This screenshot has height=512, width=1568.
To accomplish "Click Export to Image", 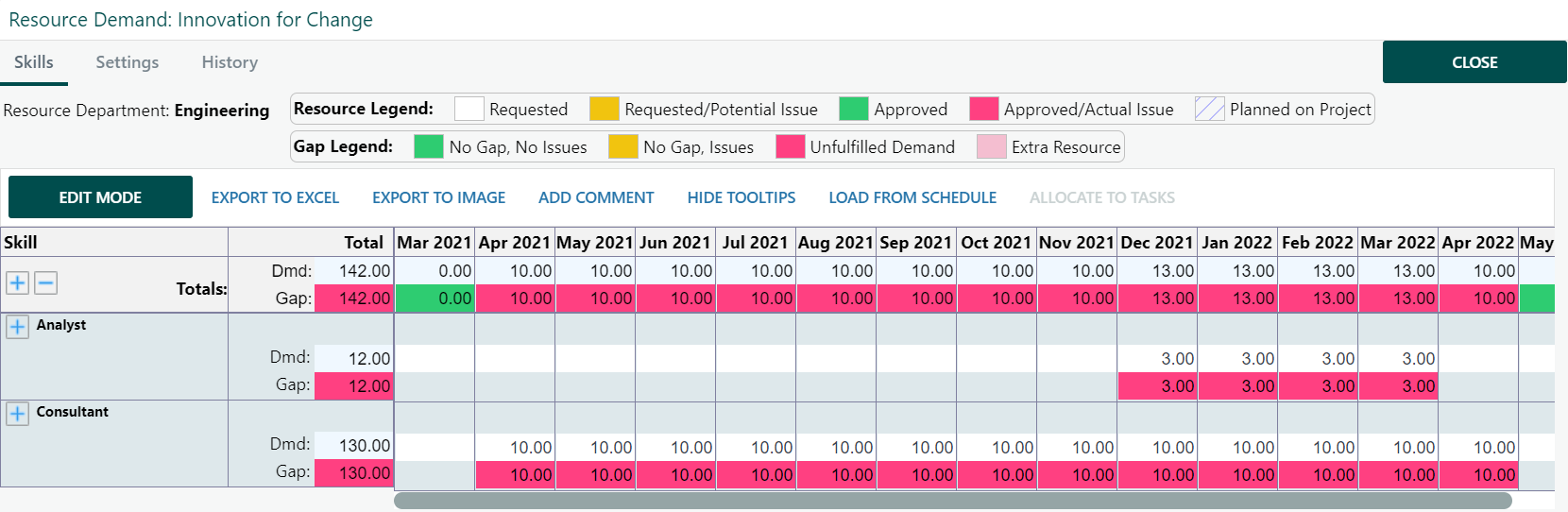I will [x=438, y=197].
